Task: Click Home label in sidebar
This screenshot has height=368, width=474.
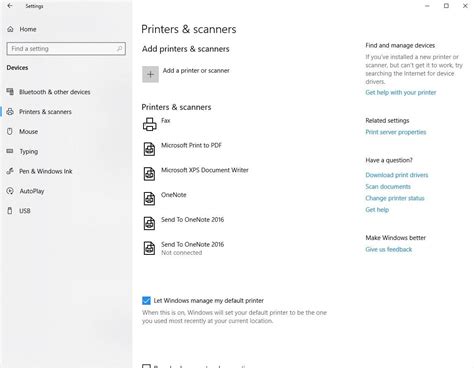Action: [x=28, y=29]
